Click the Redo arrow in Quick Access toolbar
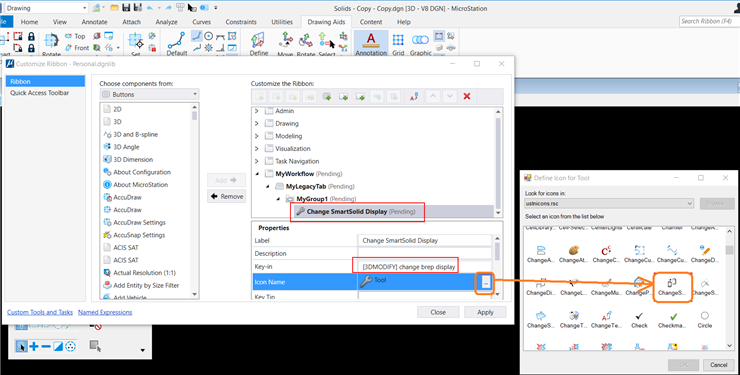The height and width of the screenshot is (375, 740). pos(168,8)
